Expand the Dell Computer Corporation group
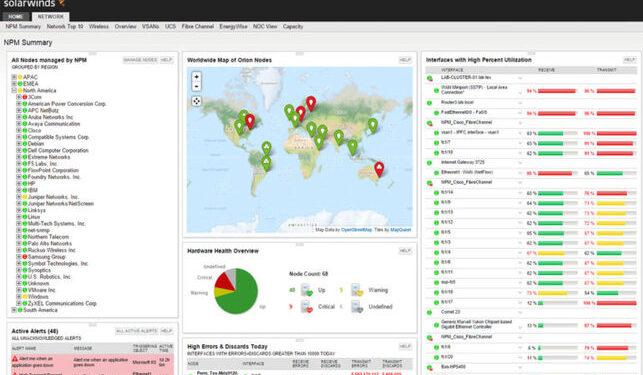Viewport: 643px width, 375px height. click(x=19, y=151)
